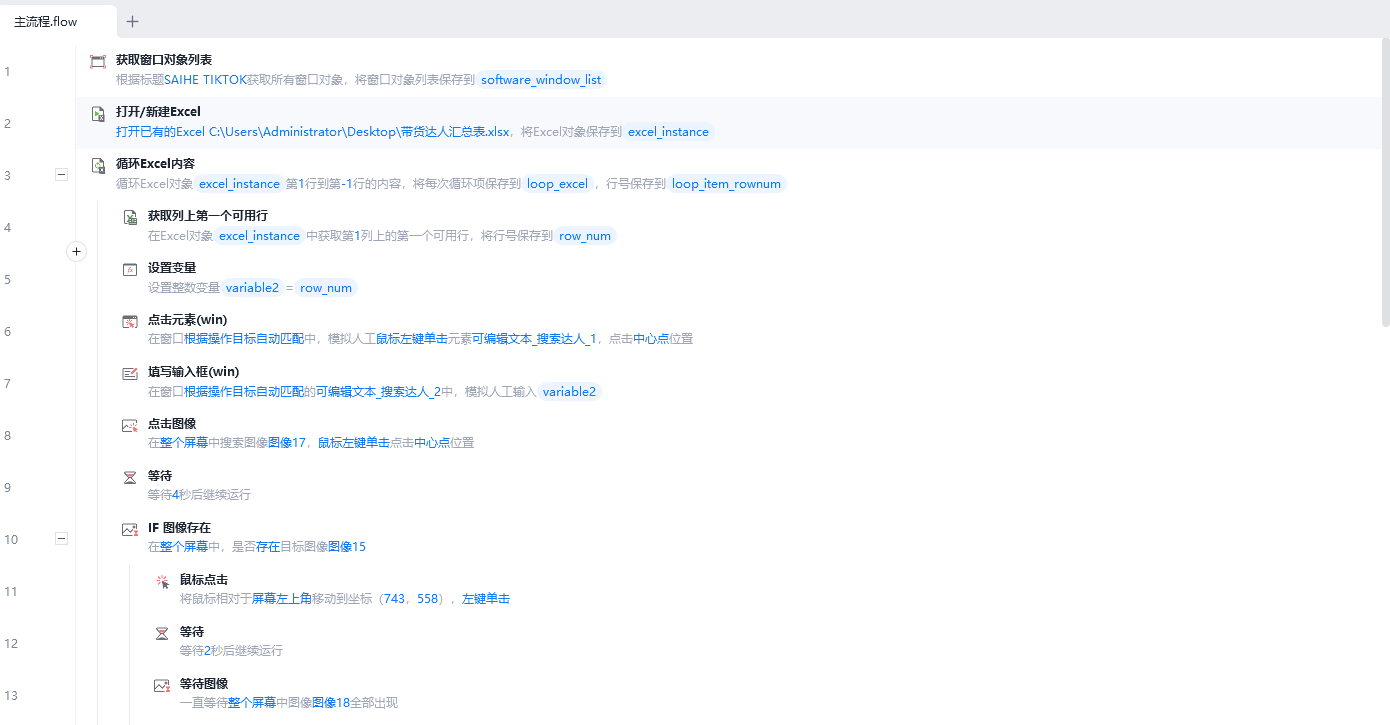Click row_num value in 设置变量 step
The height and width of the screenshot is (725, 1390).
(326, 288)
